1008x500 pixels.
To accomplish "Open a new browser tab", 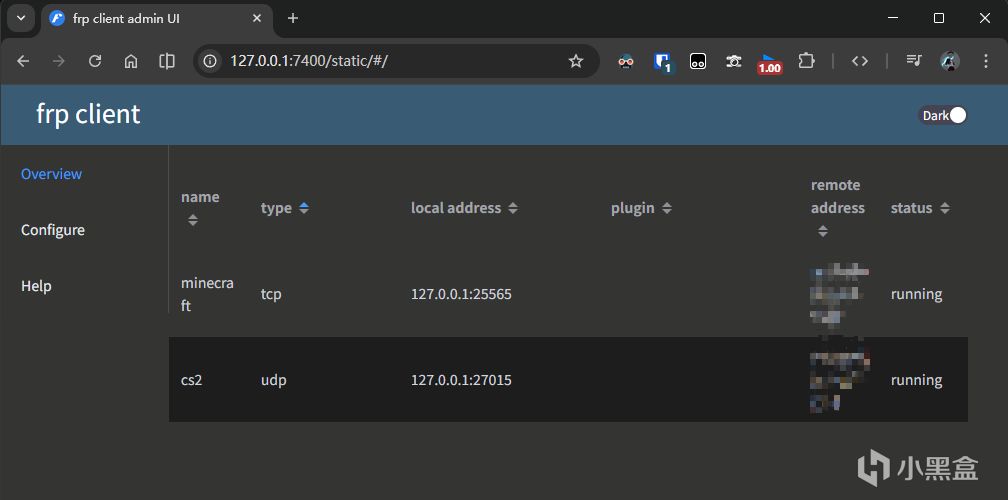I will point(293,19).
